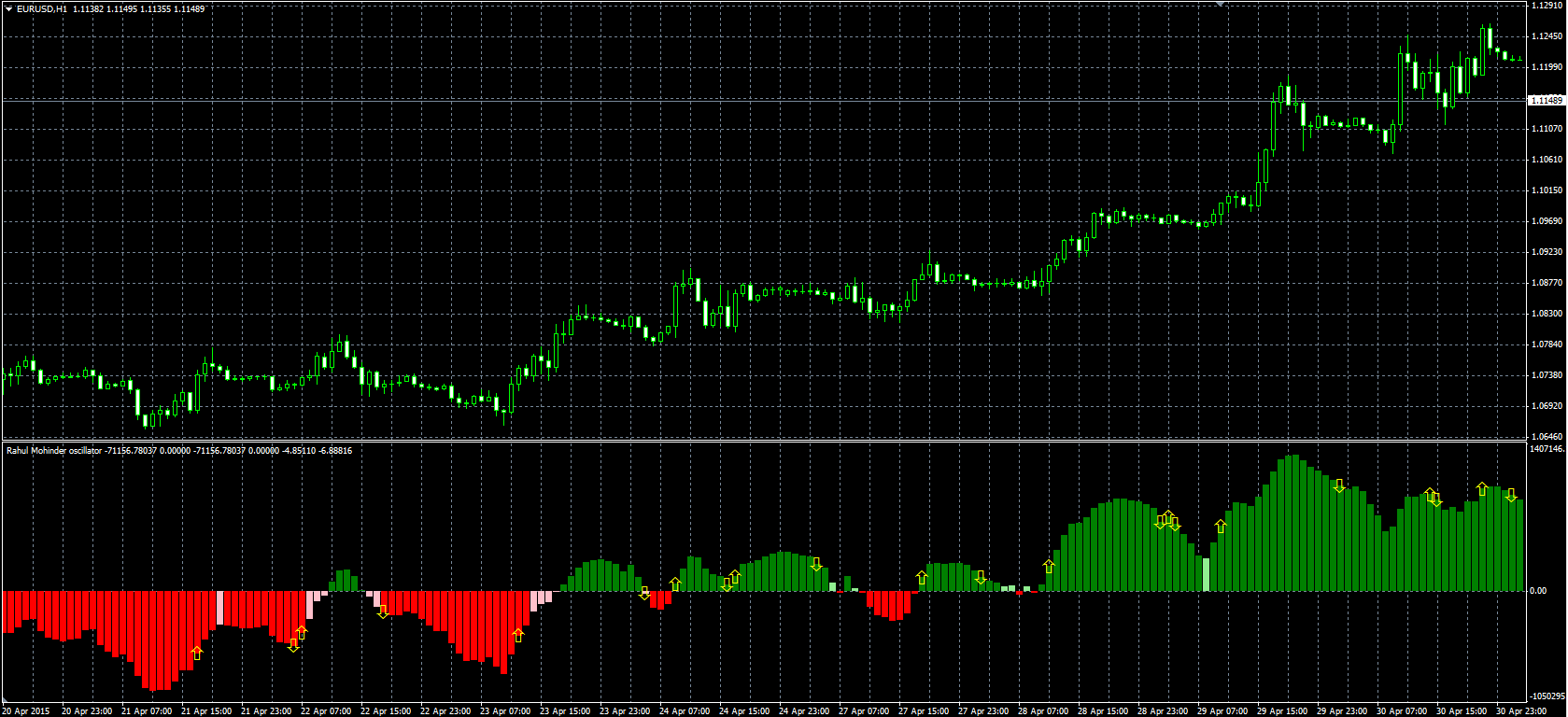Click price scale value 1.09690

point(1547,221)
